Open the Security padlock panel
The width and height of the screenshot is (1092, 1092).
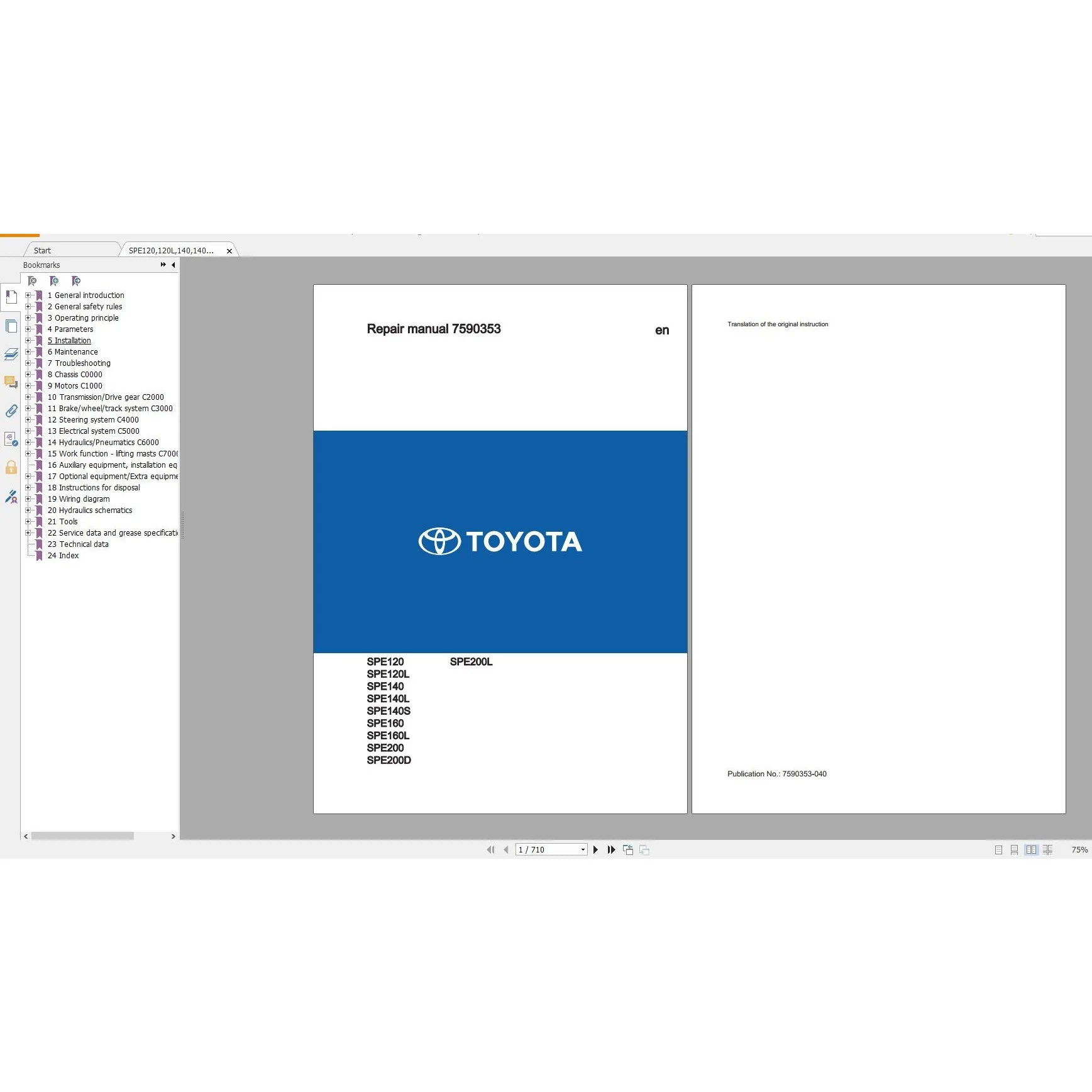point(11,467)
